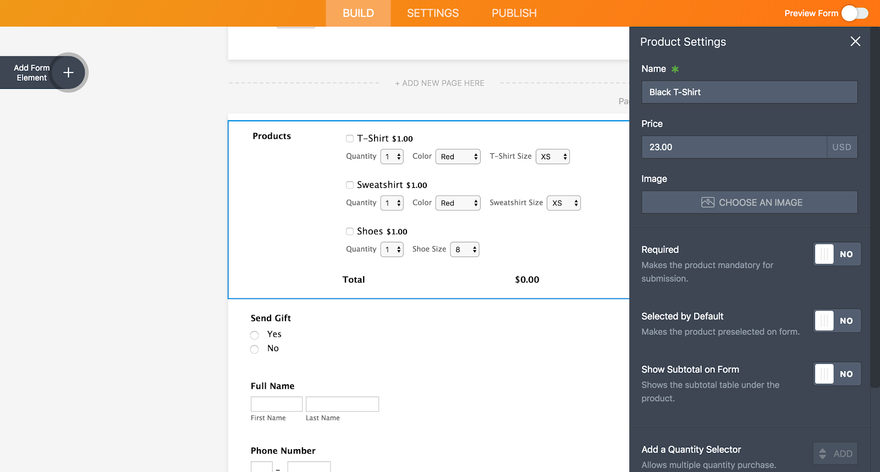Viewport: 880px width, 472px height.
Task: Click the Shoes $1.00 product name
Action: [382, 231]
